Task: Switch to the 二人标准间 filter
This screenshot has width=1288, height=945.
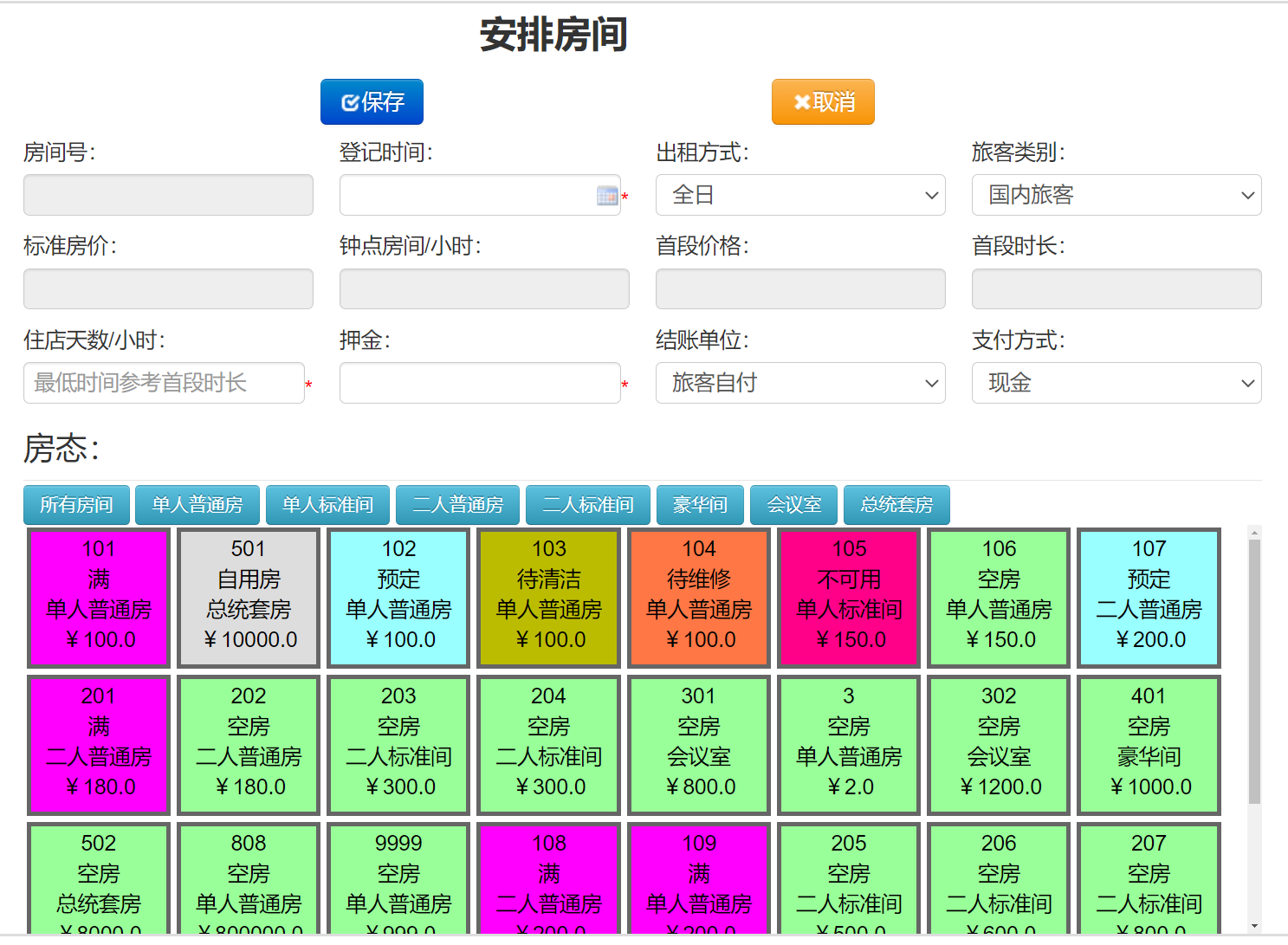Action: pyautogui.click(x=587, y=505)
